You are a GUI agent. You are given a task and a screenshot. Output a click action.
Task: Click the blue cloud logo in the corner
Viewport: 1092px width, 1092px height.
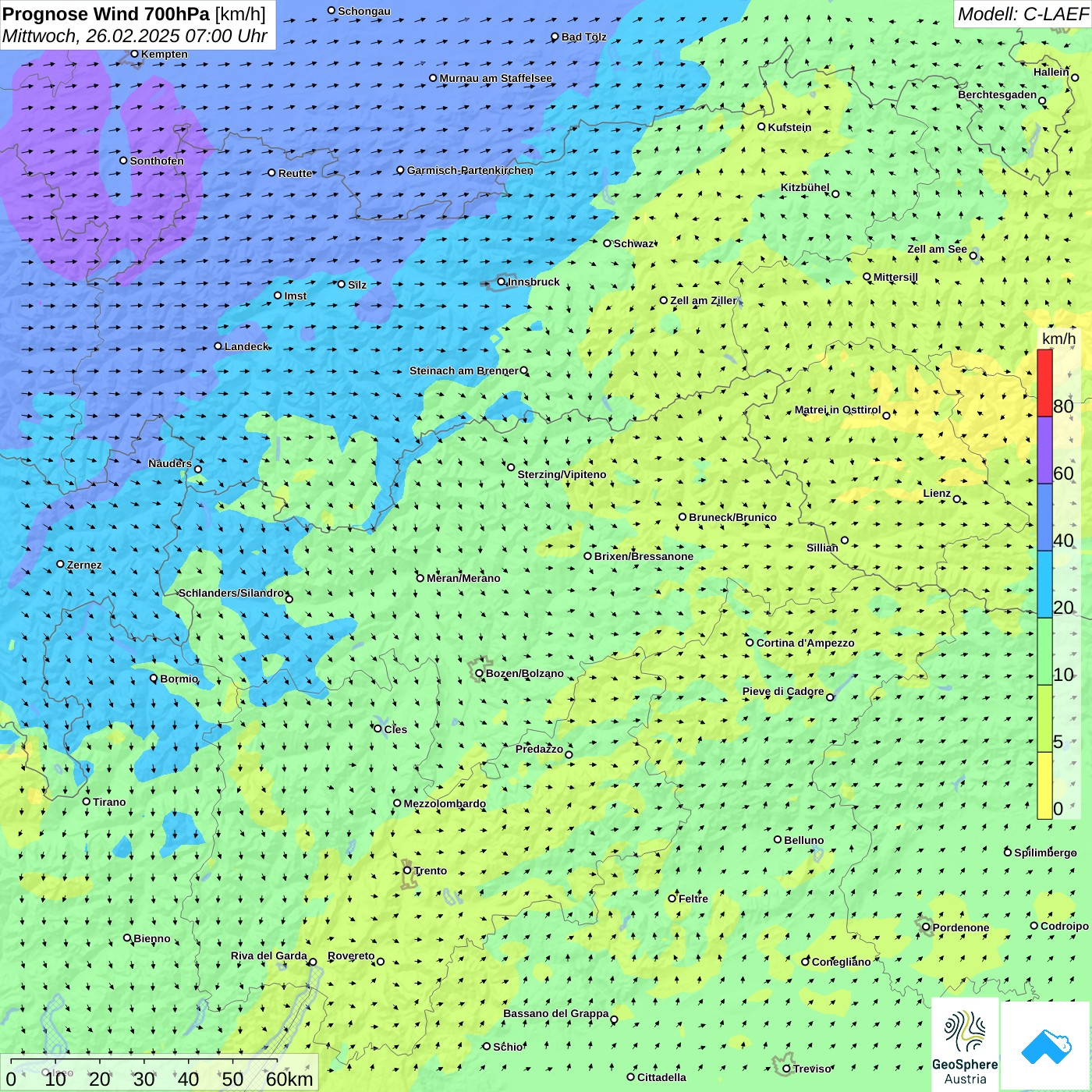(x=1045, y=1046)
